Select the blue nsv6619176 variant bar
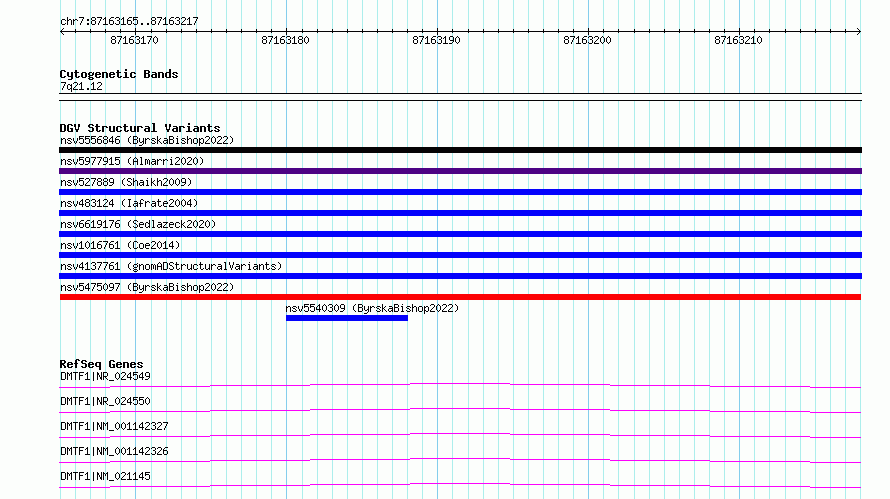The image size is (890, 499). [x=460, y=234]
